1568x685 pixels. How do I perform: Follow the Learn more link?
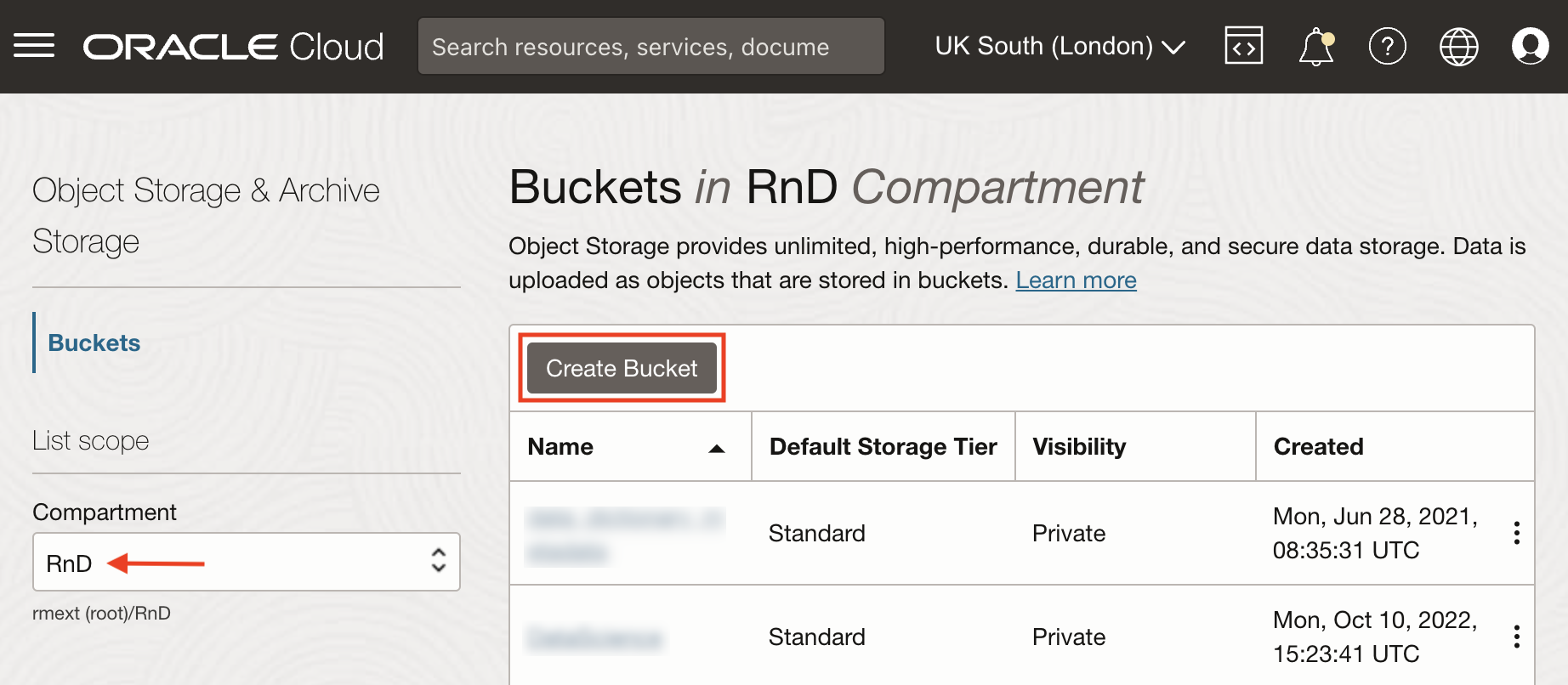coord(1076,280)
